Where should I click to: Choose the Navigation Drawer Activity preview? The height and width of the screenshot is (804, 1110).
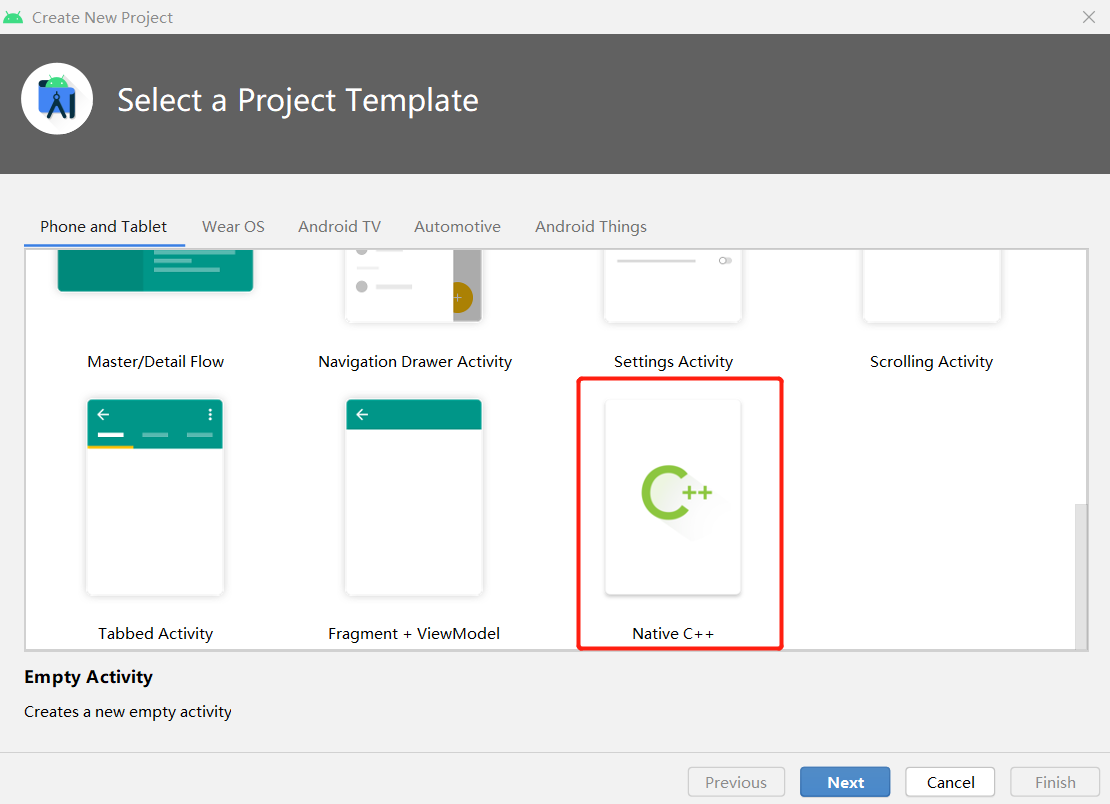tap(414, 286)
